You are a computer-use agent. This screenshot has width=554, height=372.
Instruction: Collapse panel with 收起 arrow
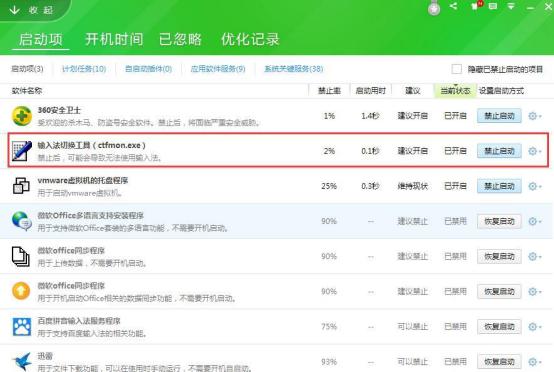pos(31,10)
